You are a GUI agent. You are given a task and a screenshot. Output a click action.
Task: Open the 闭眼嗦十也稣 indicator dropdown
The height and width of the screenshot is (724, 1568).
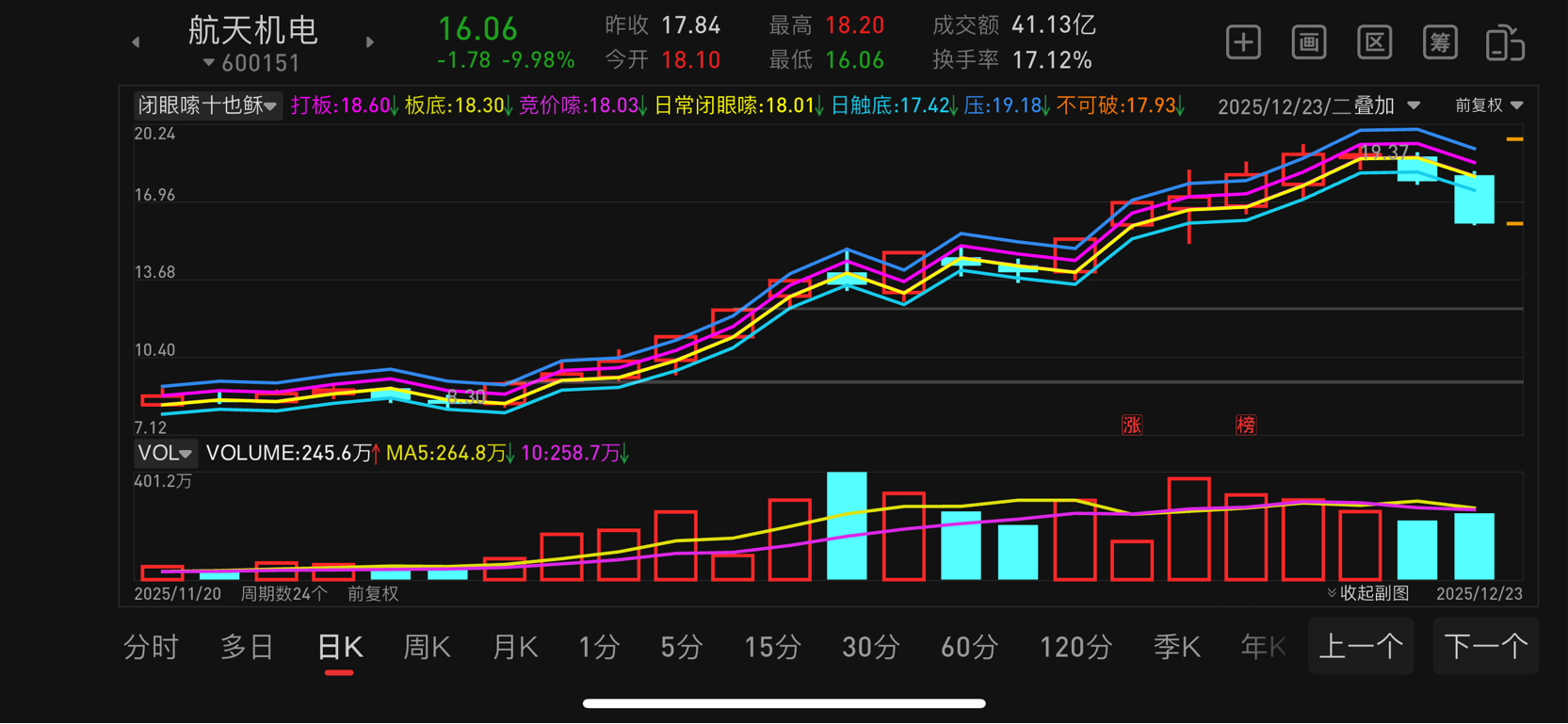pos(207,105)
